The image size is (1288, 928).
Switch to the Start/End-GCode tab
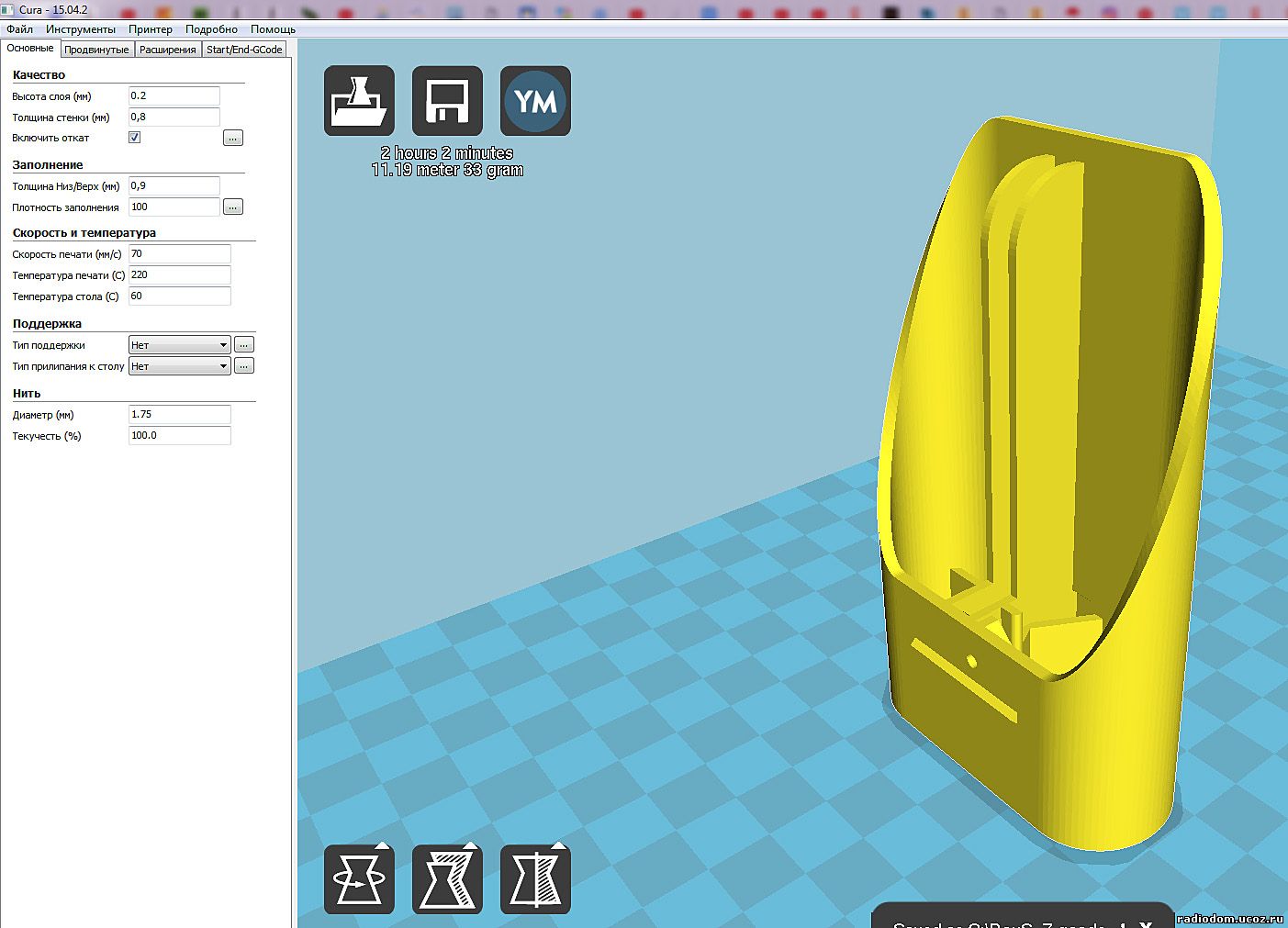point(244,50)
